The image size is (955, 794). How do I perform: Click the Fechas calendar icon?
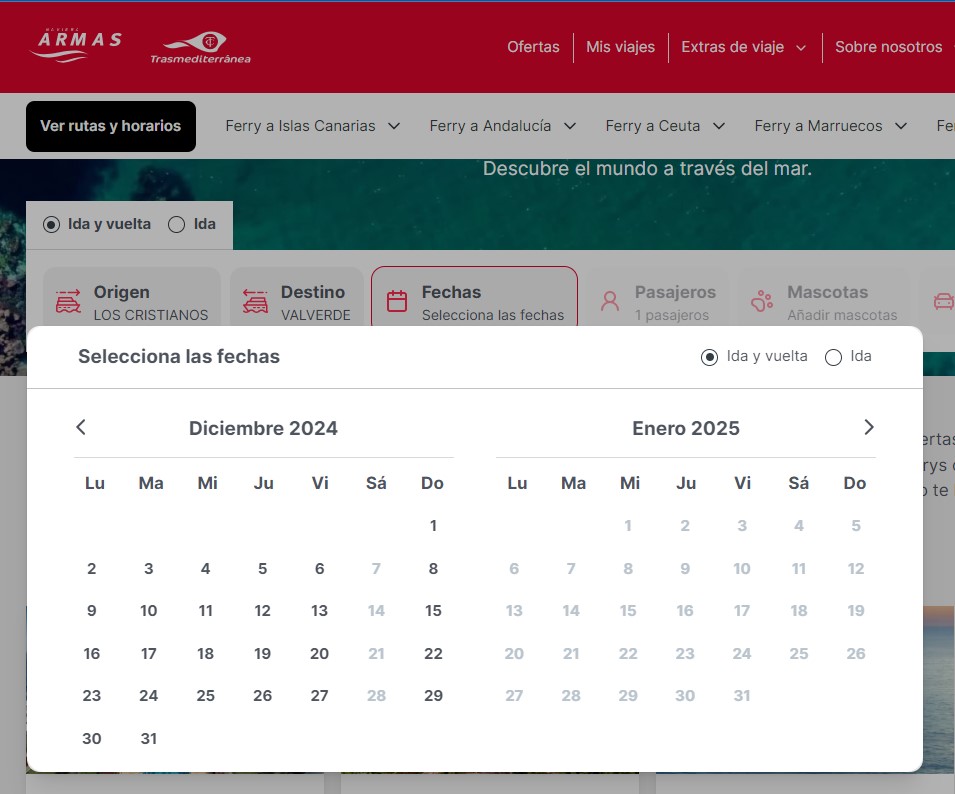tap(397, 302)
